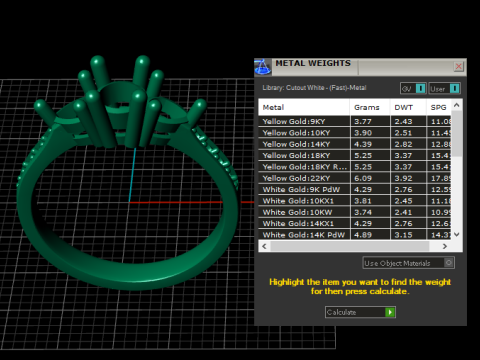Close the Metal Weights panel
This screenshot has height=360, width=480.
[459, 66]
